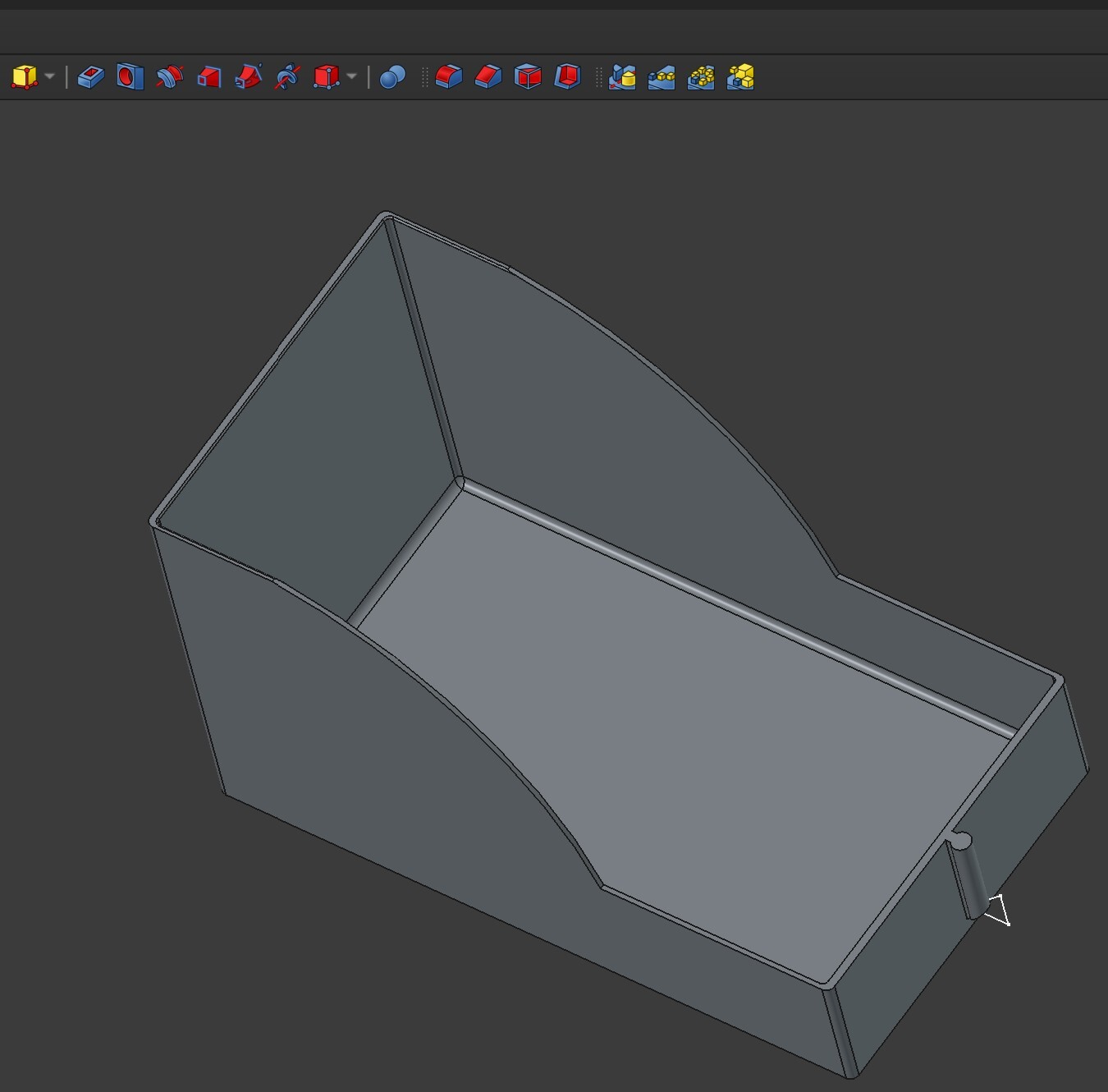Image resolution: width=1108 pixels, height=1092 pixels.
Task: Click the Pocket tool icon
Action: point(90,77)
